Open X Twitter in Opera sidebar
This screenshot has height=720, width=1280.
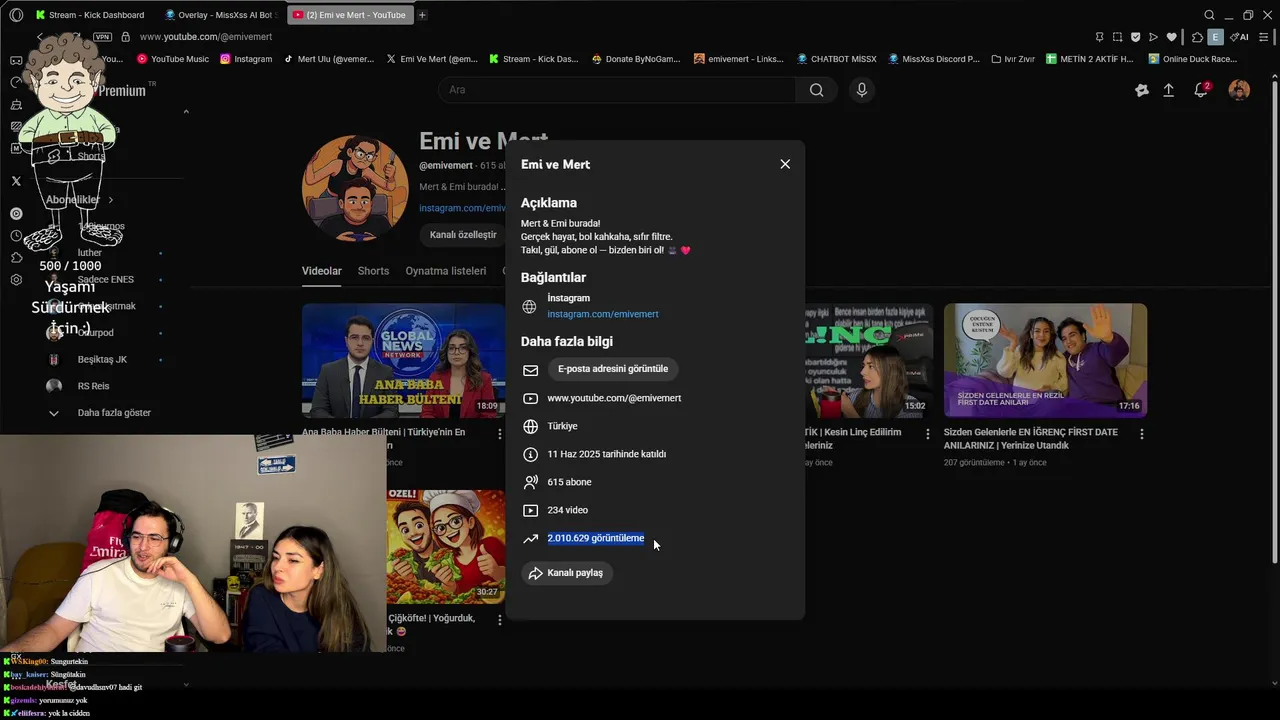click(16, 181)
